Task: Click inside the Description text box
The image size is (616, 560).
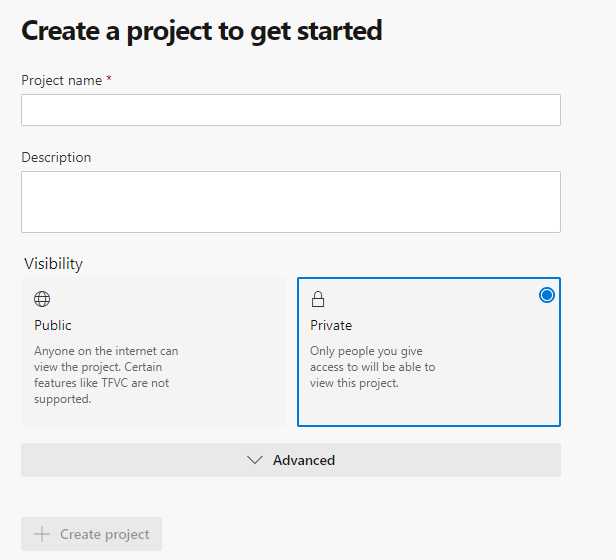Action: point(291,202)
